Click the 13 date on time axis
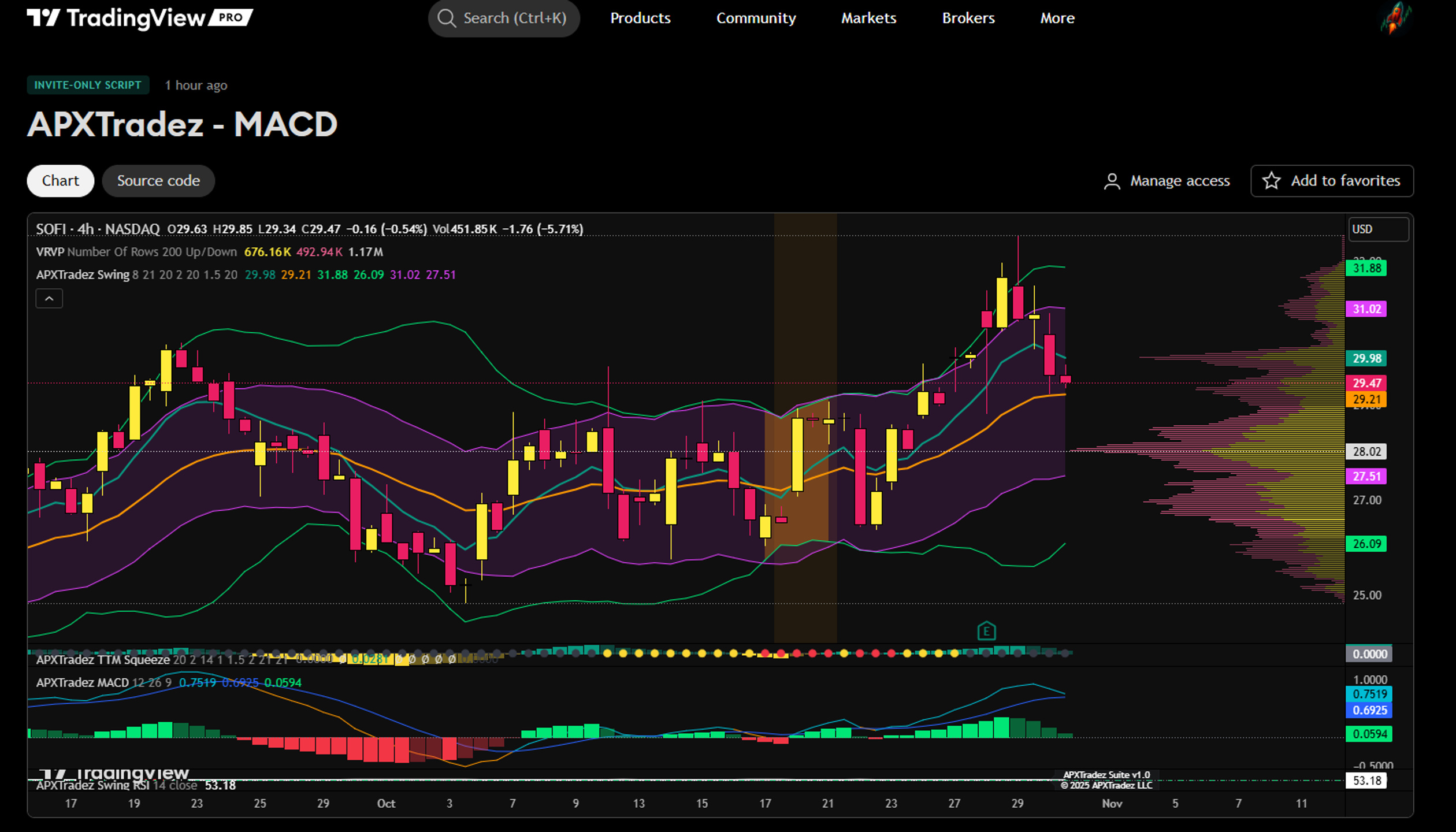This screenshot has height=832, width=1456. pos(638,804)
